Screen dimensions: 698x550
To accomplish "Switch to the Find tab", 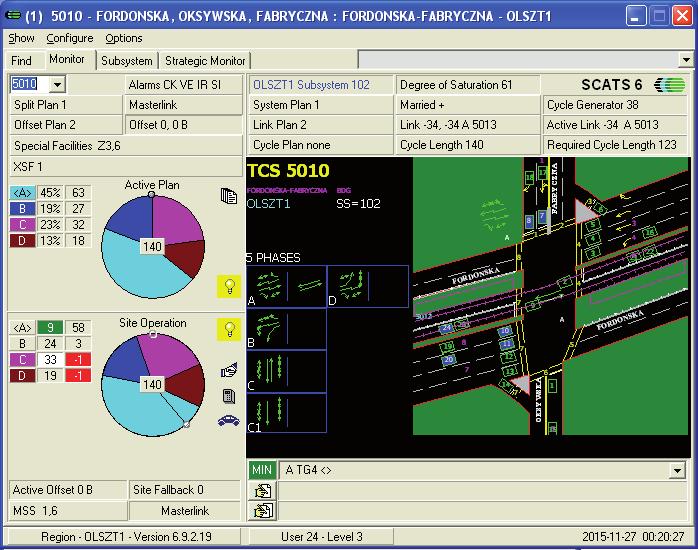I will coord(21,61).
